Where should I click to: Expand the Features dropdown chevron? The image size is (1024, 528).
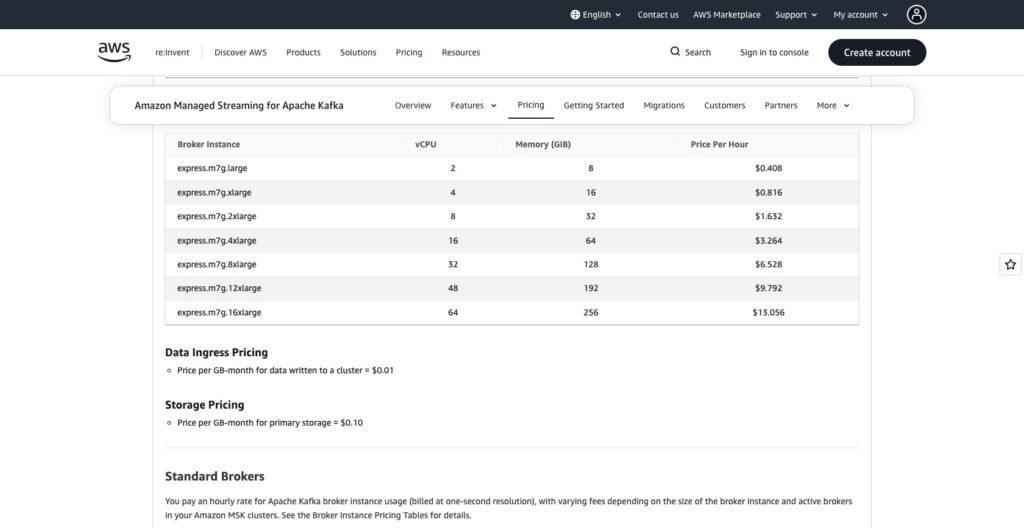pos(494,106)
